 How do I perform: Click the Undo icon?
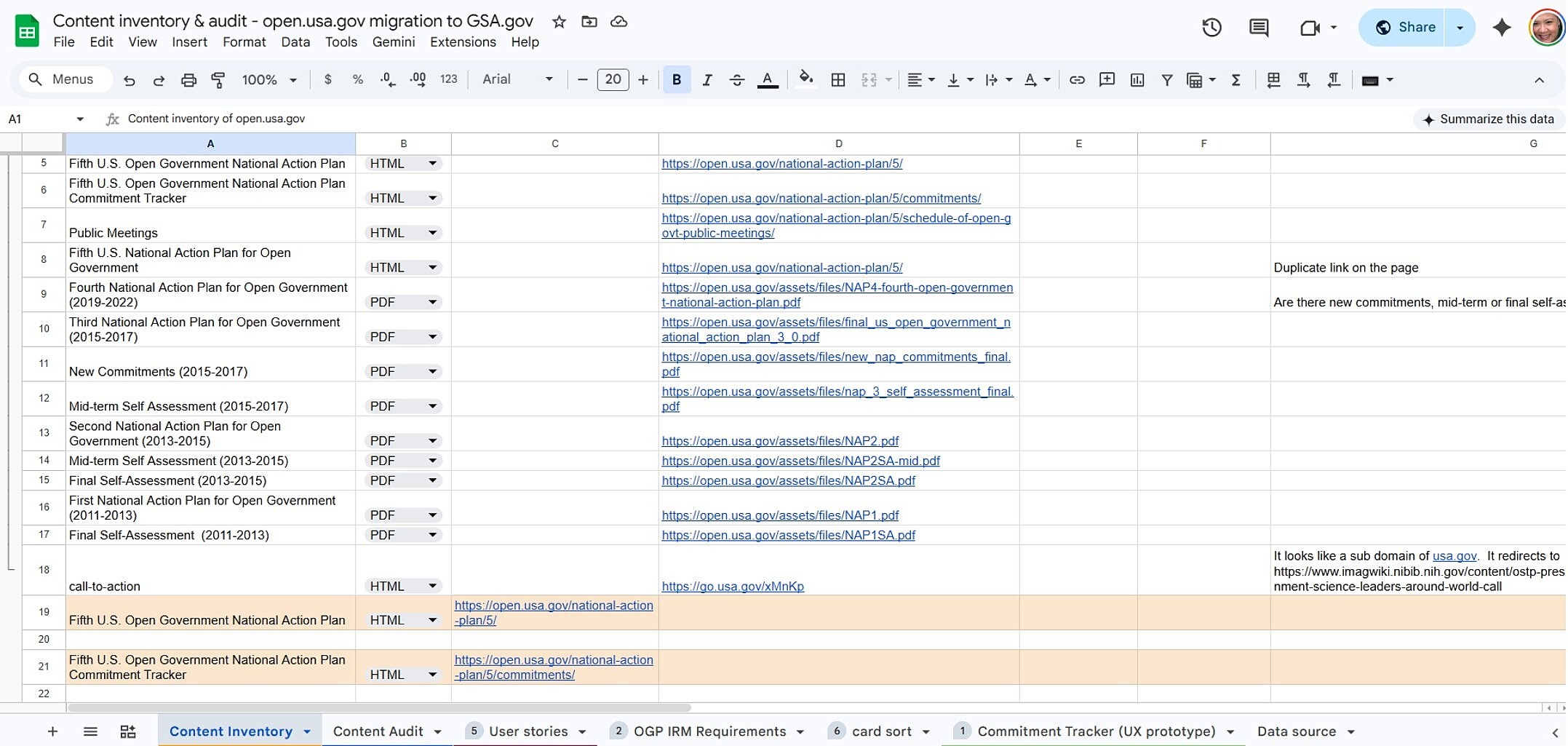pos(130,80)
